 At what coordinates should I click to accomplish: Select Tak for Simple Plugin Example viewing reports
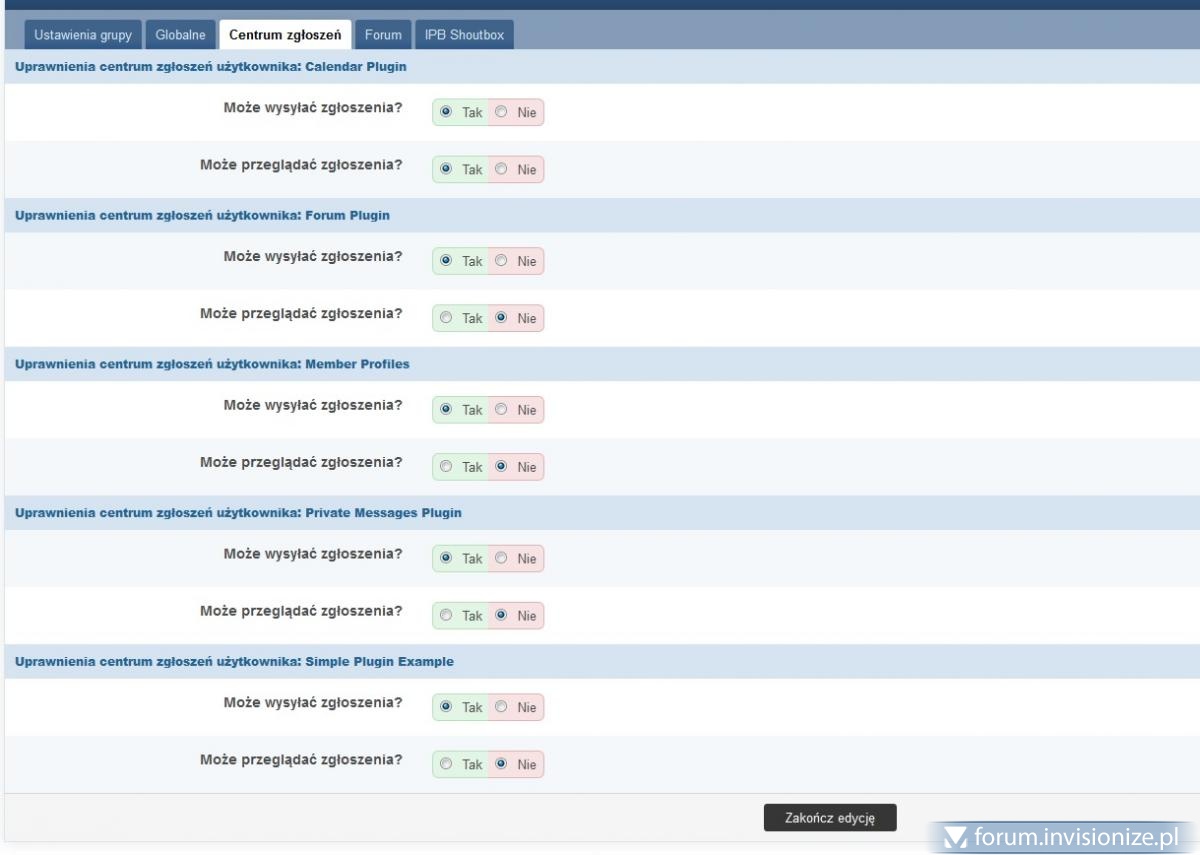tap(446, 765)
